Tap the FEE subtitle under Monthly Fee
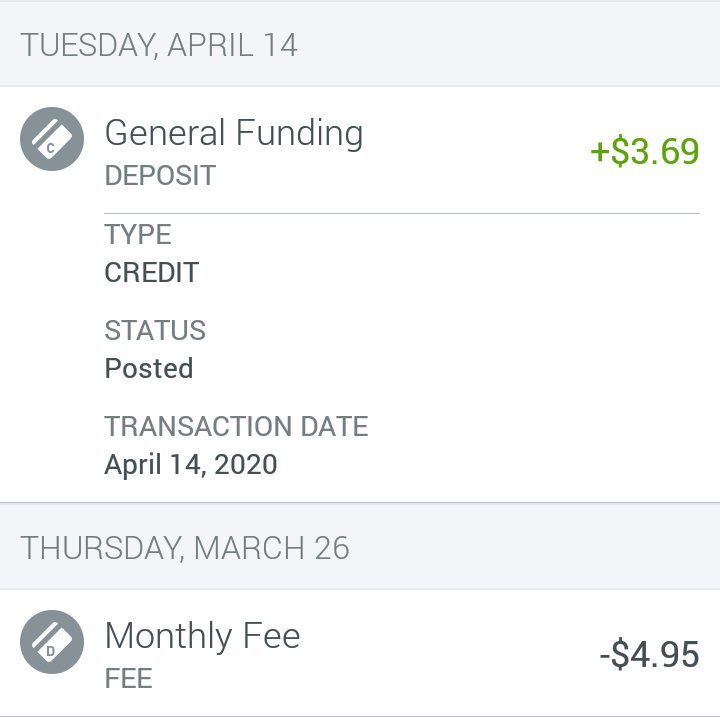Viewport: 720px width, 717px height. (128, 679)
